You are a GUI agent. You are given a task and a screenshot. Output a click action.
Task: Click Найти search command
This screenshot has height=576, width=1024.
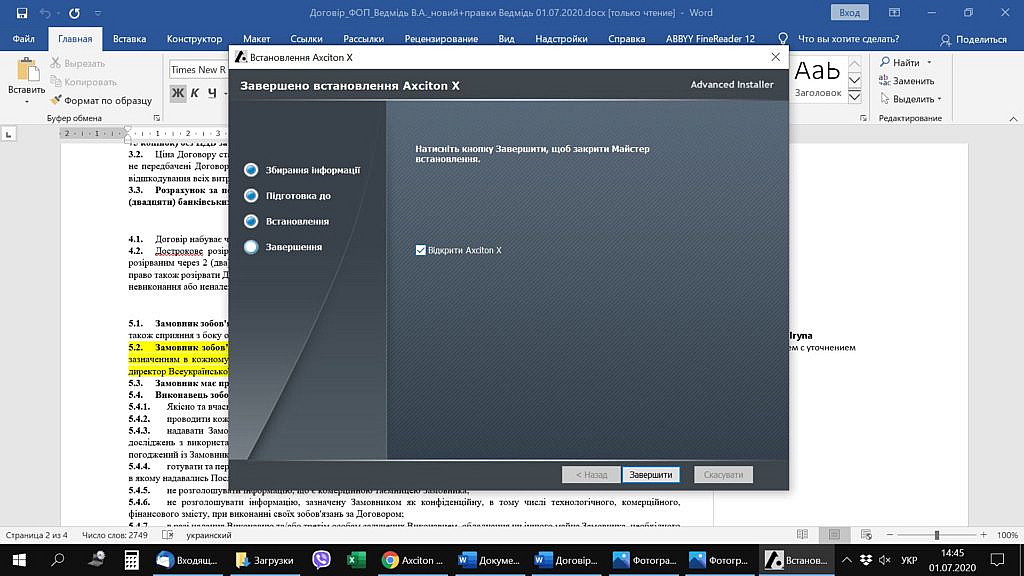(900, 62)
